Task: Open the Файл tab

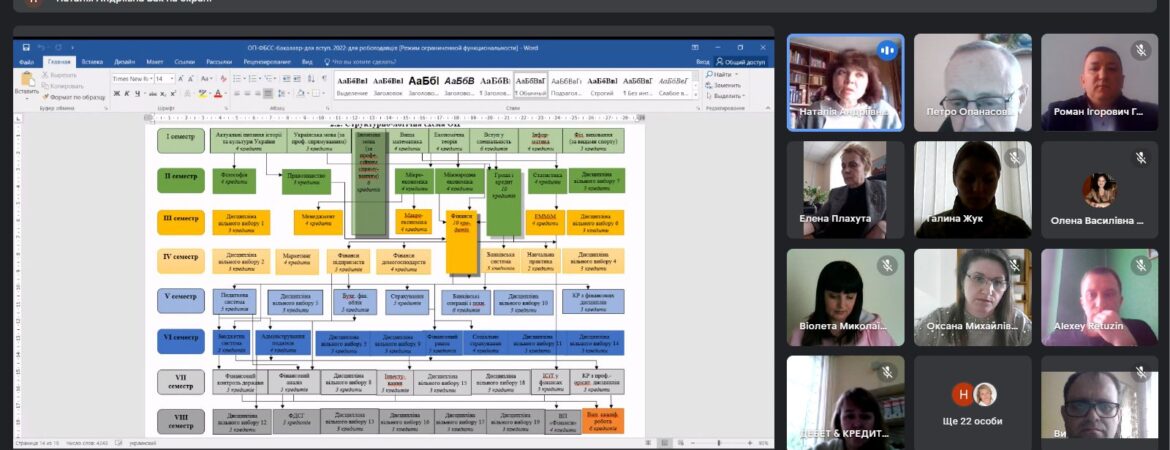Action: pos(27,62)
